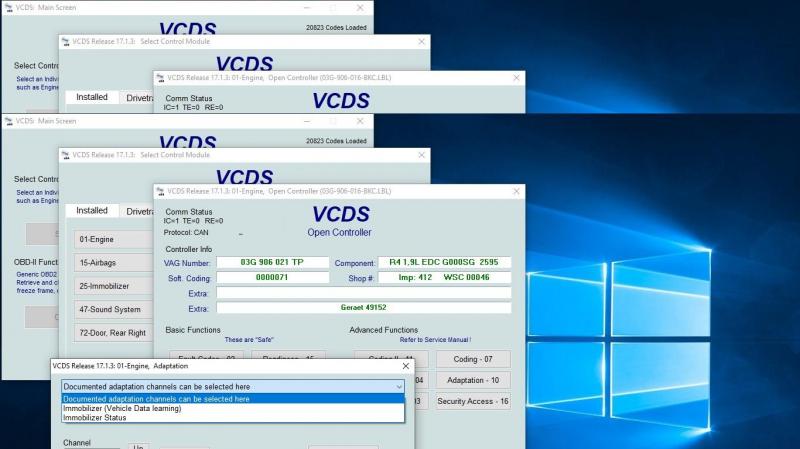Screen dimensions: 800x449
Task: Click the 'Controller Info' label
Action: click(189, 250)
